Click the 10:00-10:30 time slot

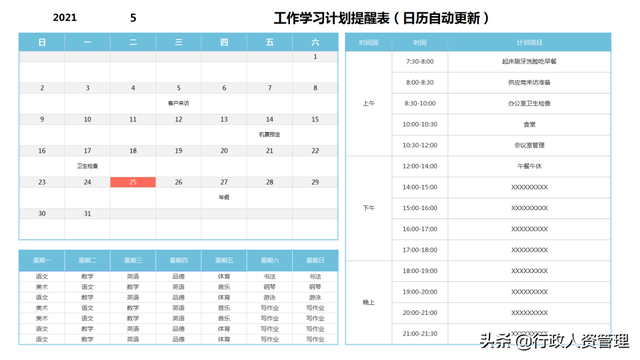[x=420, y=124]
